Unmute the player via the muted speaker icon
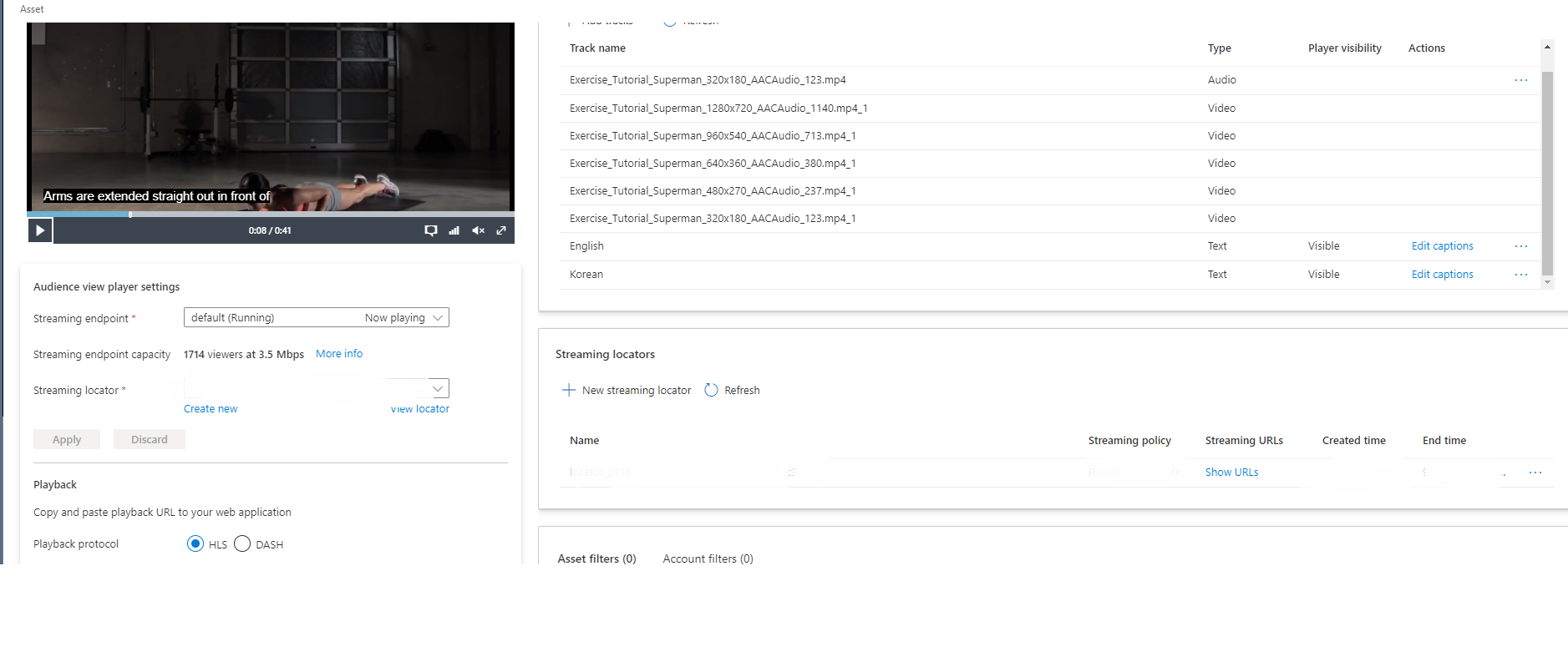 pyautogui.click(x=478, y=230)
